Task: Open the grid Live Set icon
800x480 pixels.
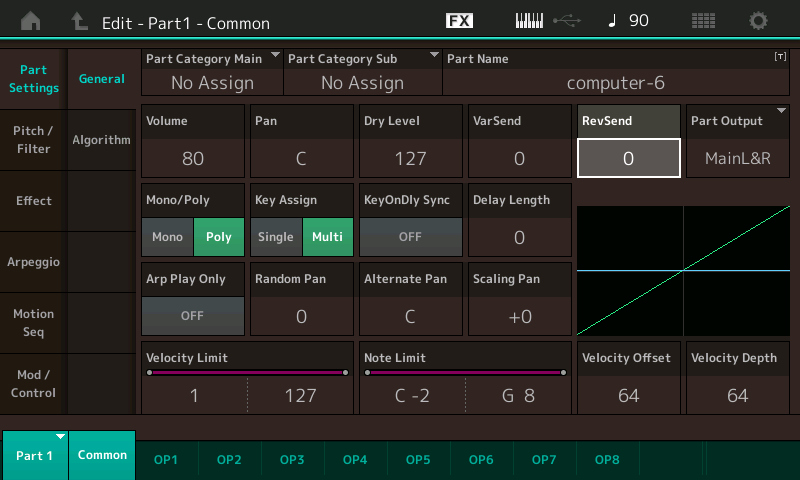Action: pos(703,21)
